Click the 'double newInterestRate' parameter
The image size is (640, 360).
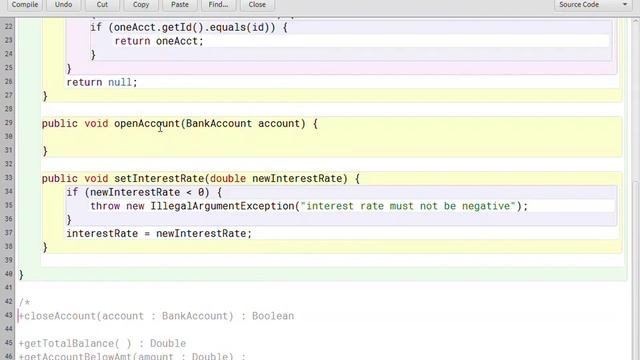pos(276,178)
